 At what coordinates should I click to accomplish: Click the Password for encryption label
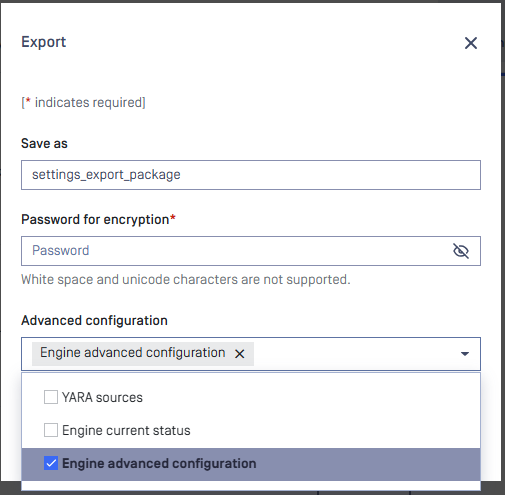tap(98, 220)
